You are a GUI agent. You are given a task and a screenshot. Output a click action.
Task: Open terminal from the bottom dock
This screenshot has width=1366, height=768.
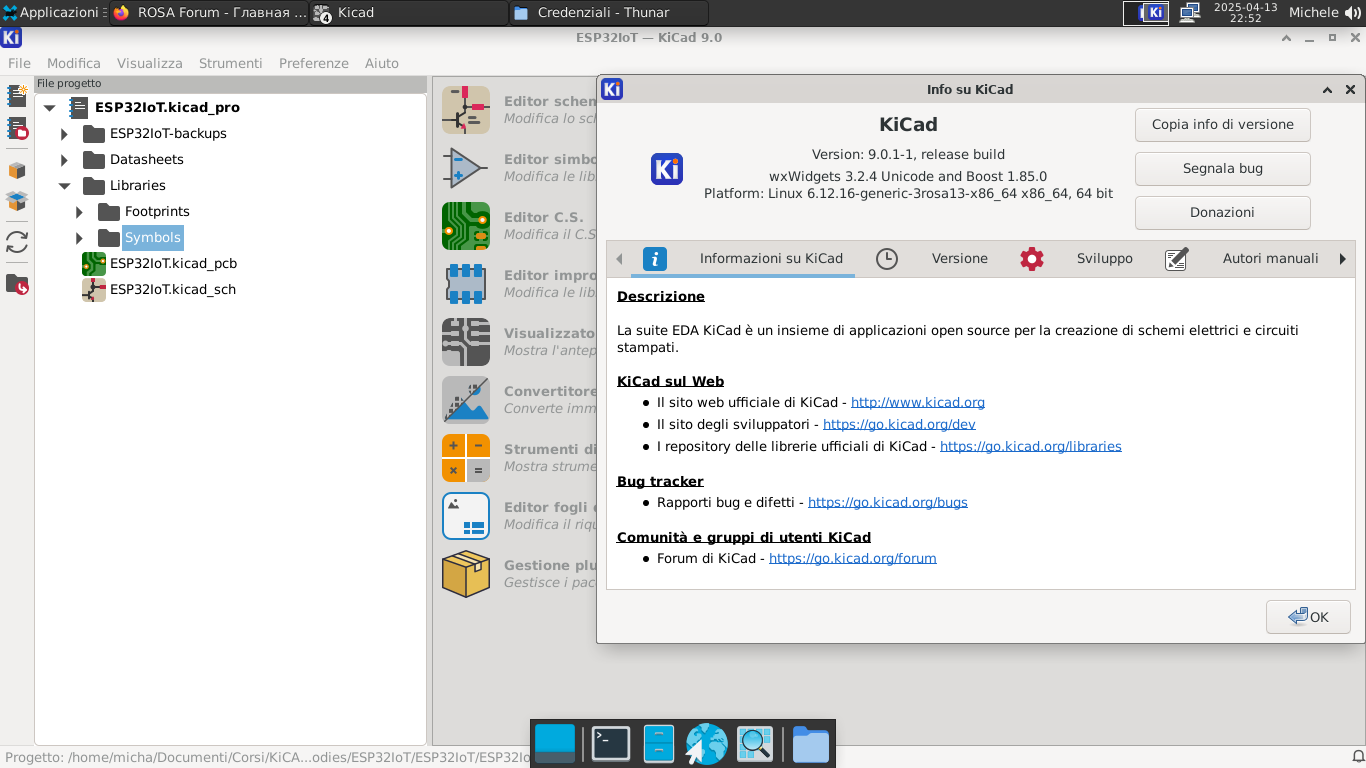610,744
